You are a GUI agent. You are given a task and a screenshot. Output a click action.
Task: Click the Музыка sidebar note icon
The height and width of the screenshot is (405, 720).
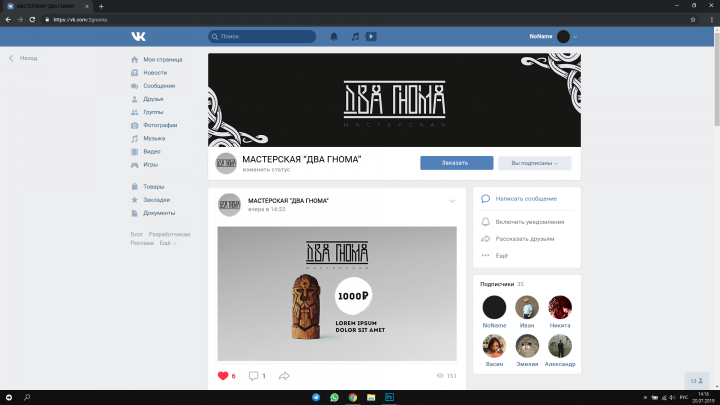[135, 138]
